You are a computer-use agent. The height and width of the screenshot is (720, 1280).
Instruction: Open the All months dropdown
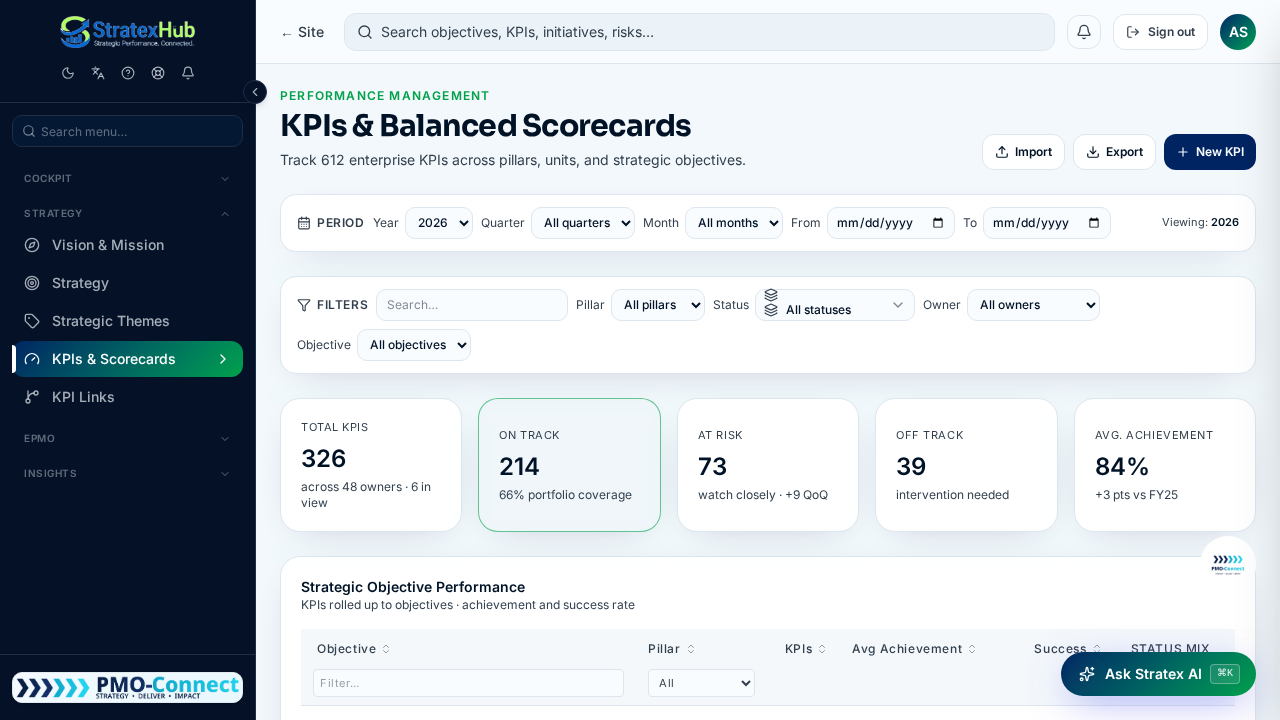click(734, 223)
